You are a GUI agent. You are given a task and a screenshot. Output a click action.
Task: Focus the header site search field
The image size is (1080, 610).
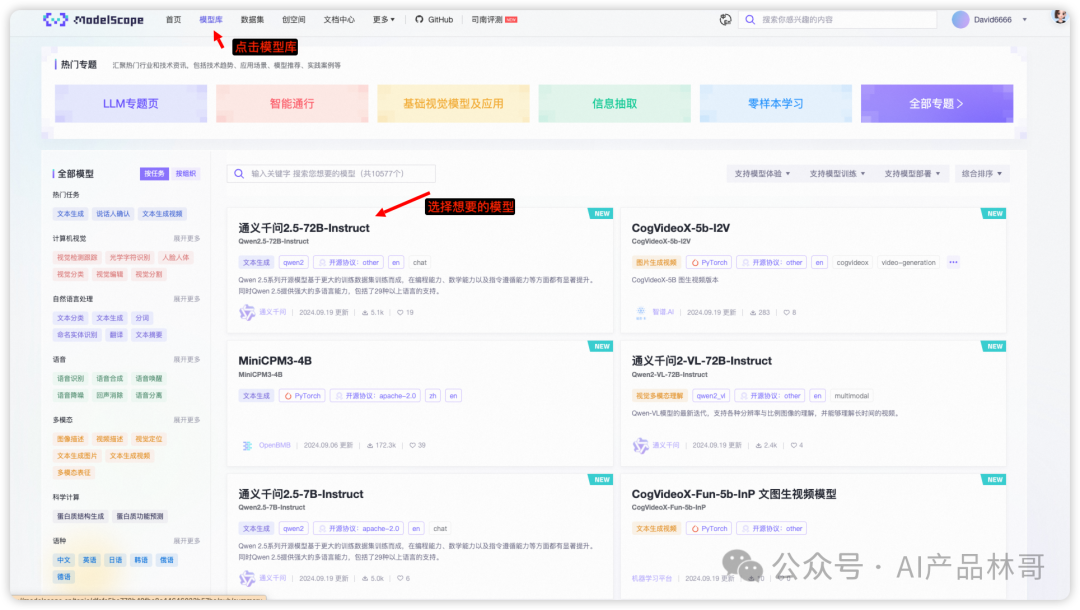click(838, 20)
